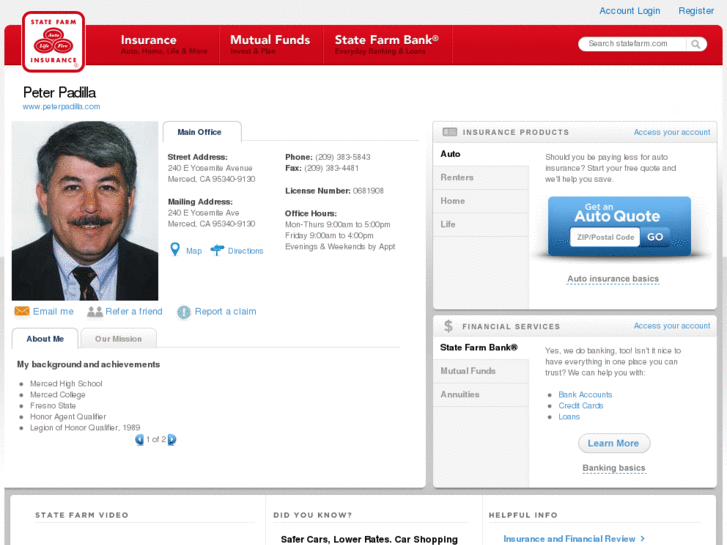Go to next About Me page arrow
Viewport: 727px width, 545px height.
tap(172, 439)
